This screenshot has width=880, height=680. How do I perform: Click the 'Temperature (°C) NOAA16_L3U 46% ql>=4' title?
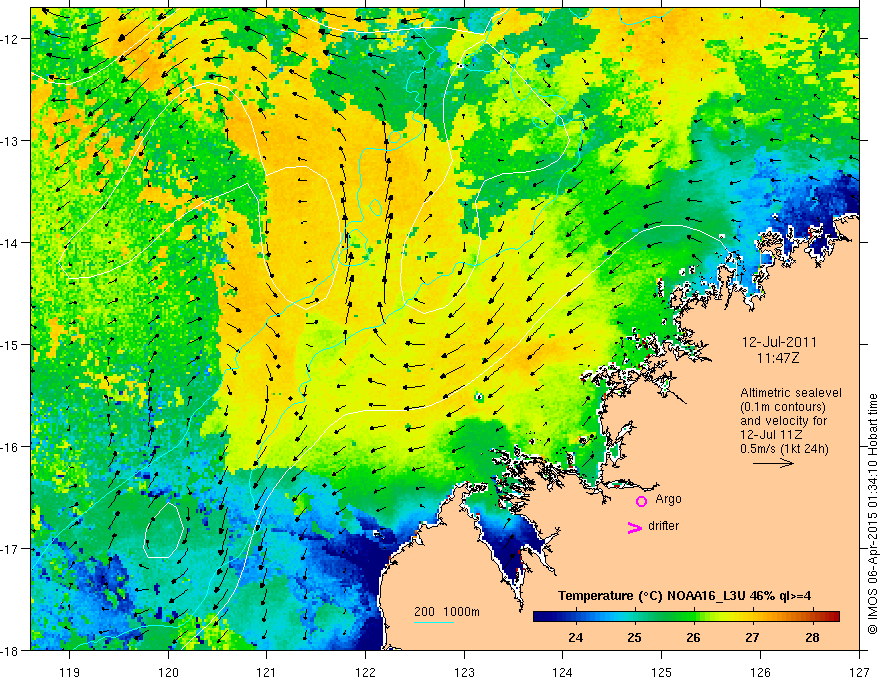click(684, 596)
